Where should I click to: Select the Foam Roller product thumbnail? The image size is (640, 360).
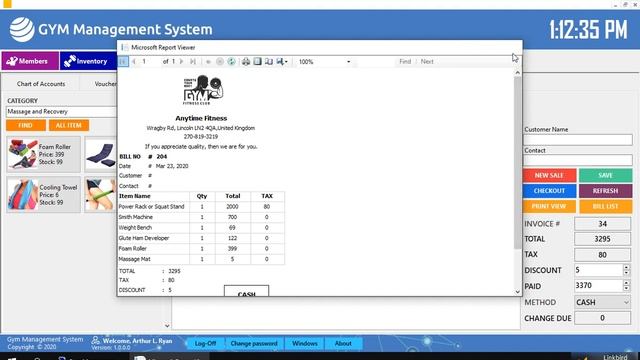click(23, 154)
